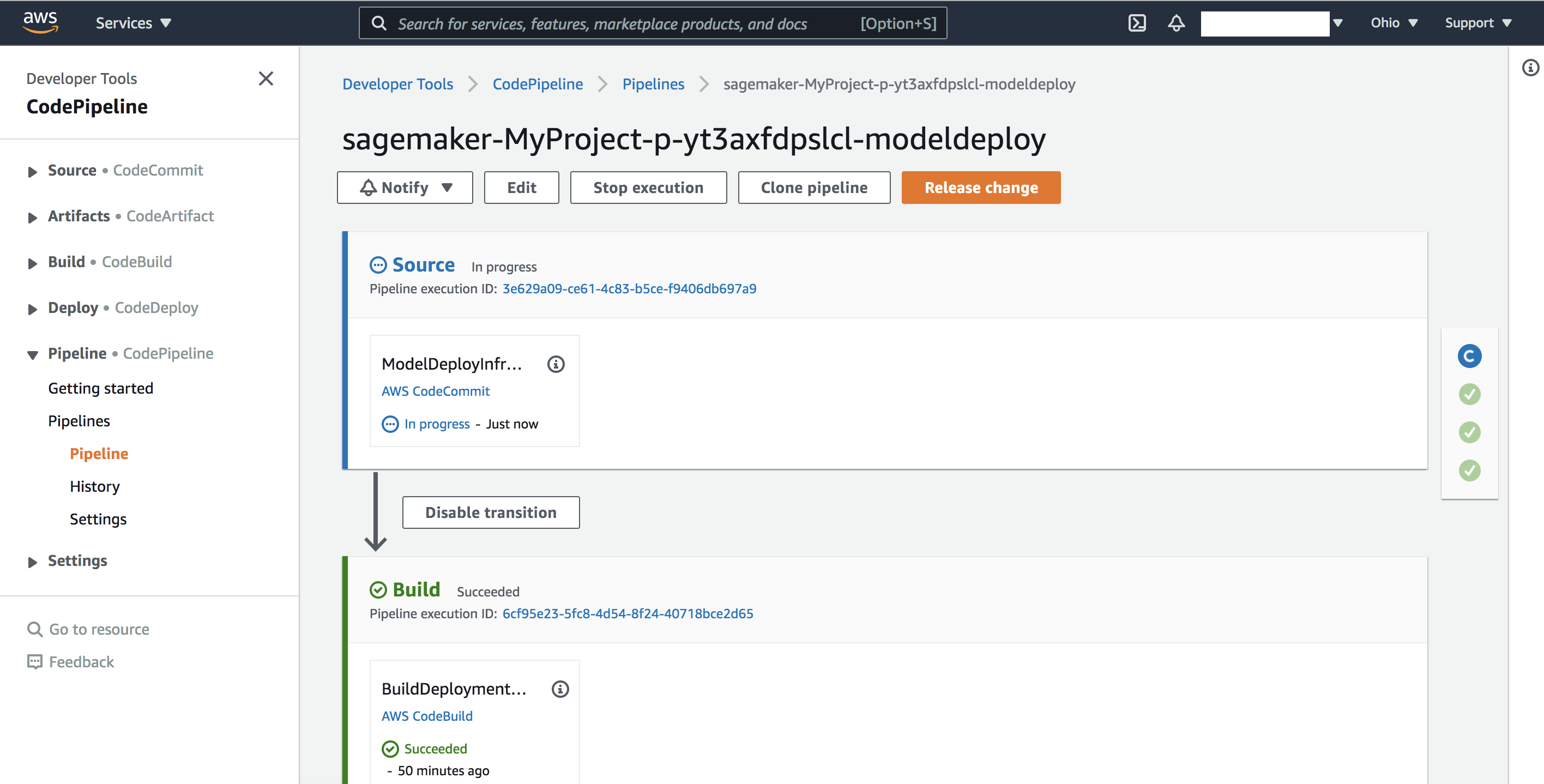Open the Services dropdown menu
Viewport: 1544px width, 784px height.
click(x=133, y=23)
